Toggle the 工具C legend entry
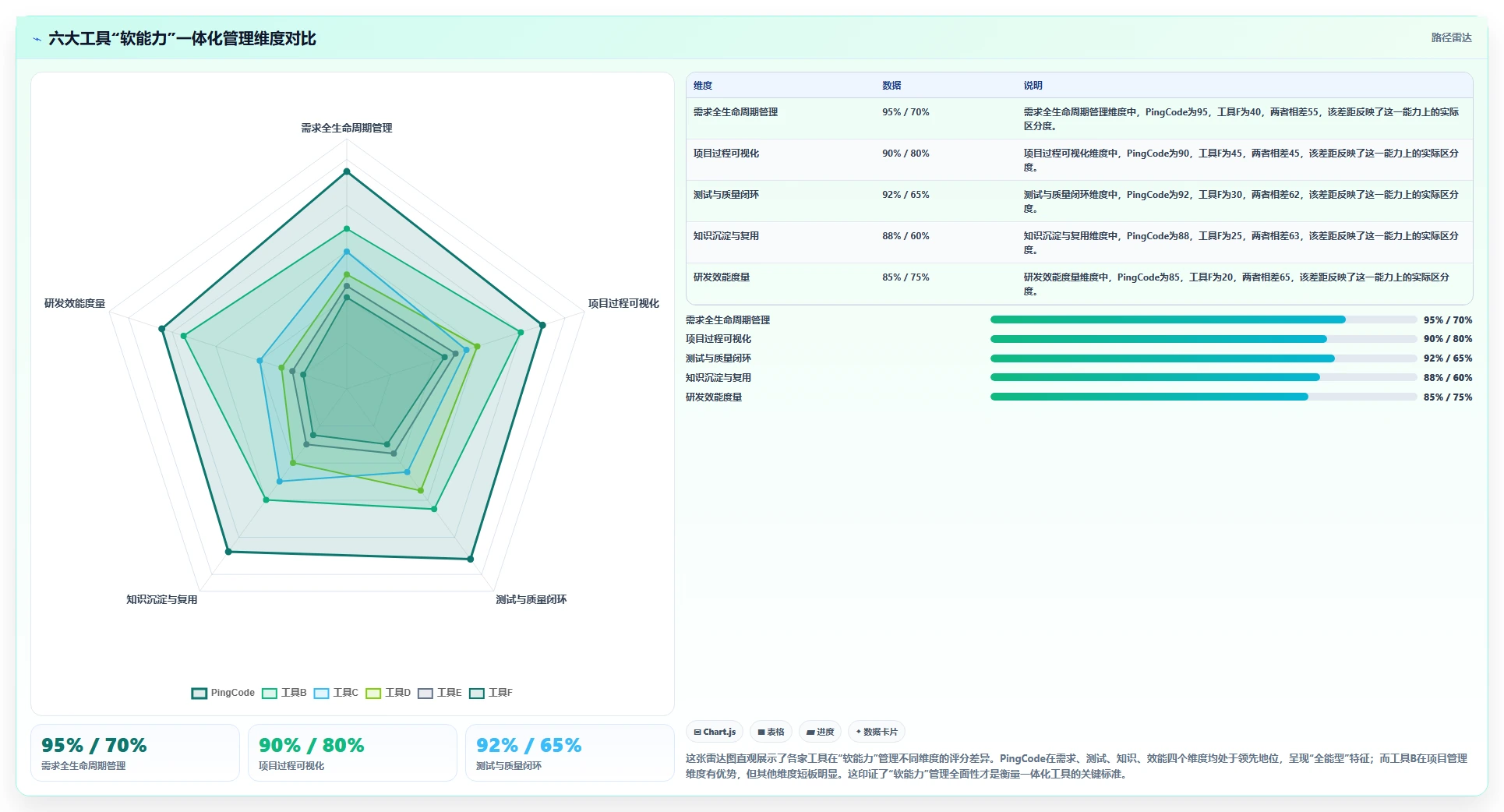1504x812 pixels. [x=336, y=693]
